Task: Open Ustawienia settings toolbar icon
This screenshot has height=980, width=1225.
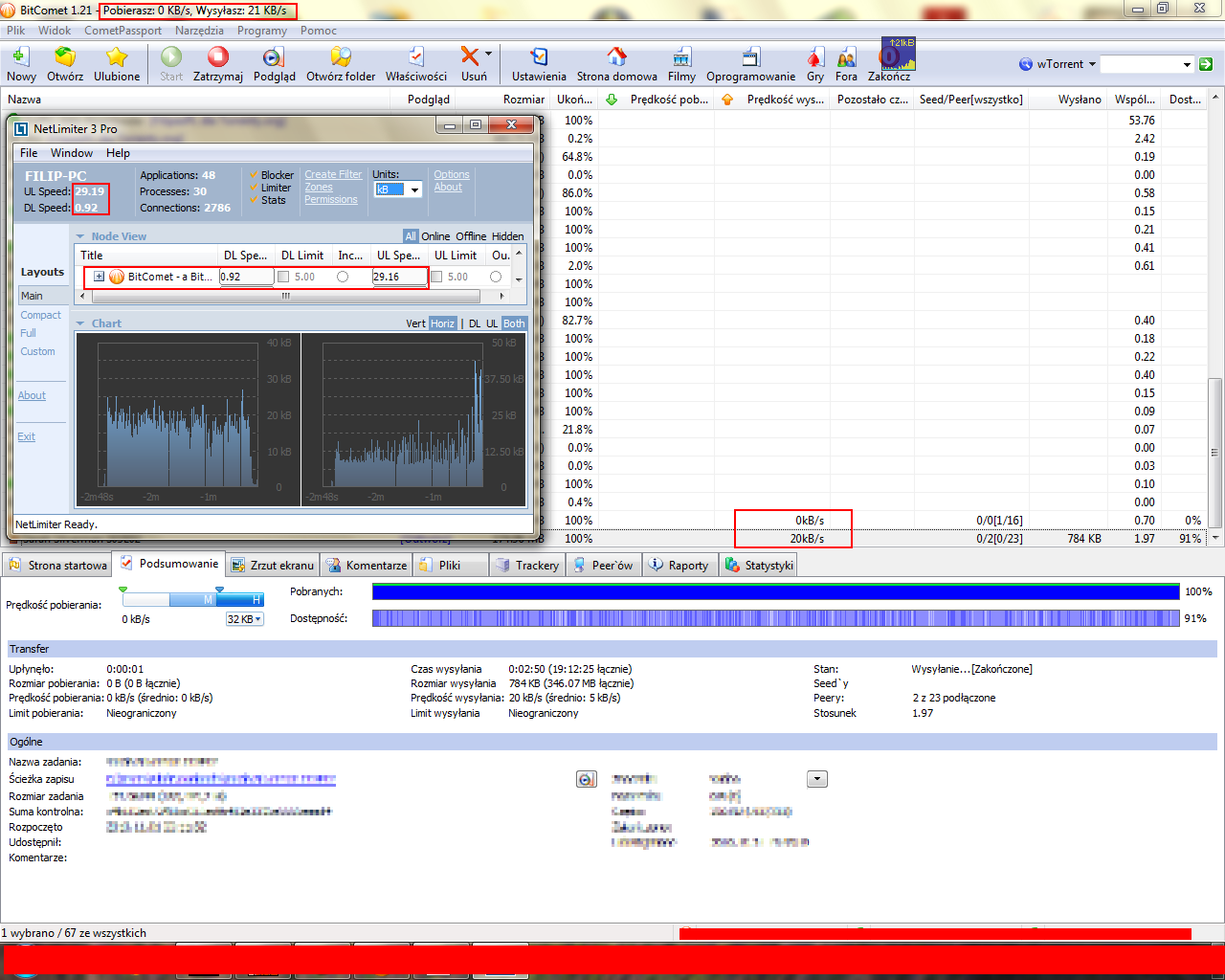Action: [539, 57]
